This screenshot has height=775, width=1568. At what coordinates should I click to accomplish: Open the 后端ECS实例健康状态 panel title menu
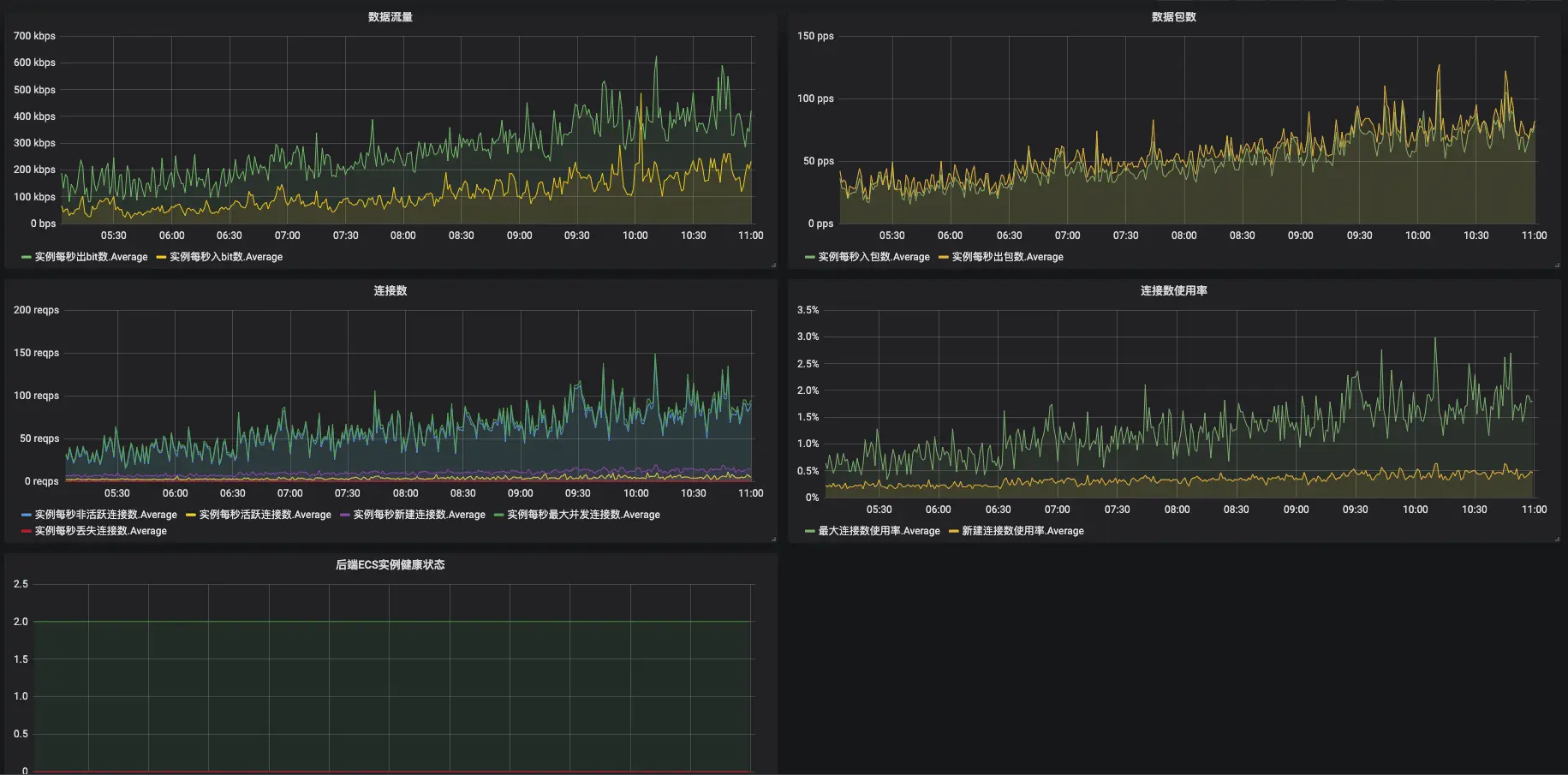click(390, 565)
